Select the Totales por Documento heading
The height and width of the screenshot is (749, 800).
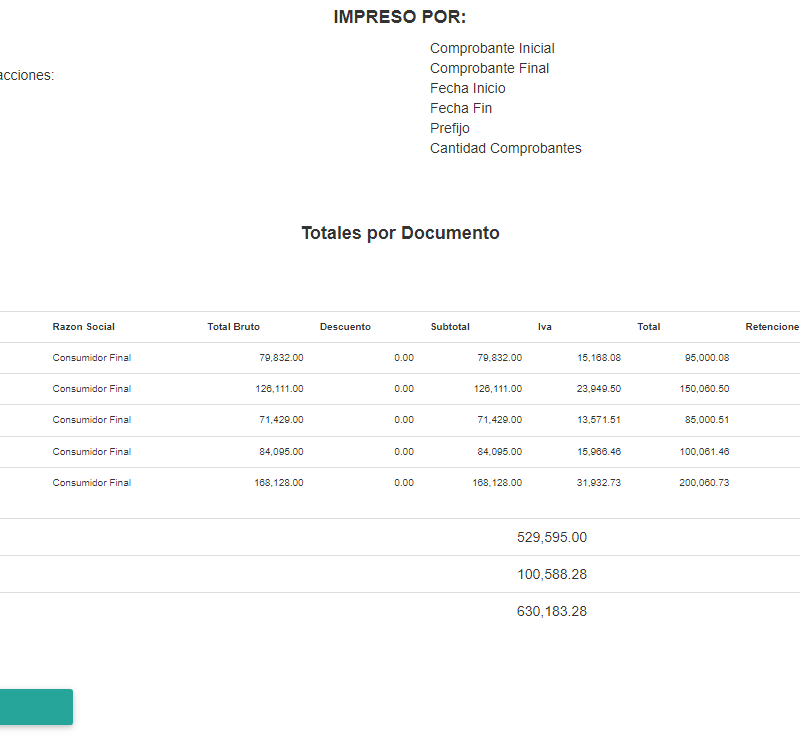coord(400,233)
